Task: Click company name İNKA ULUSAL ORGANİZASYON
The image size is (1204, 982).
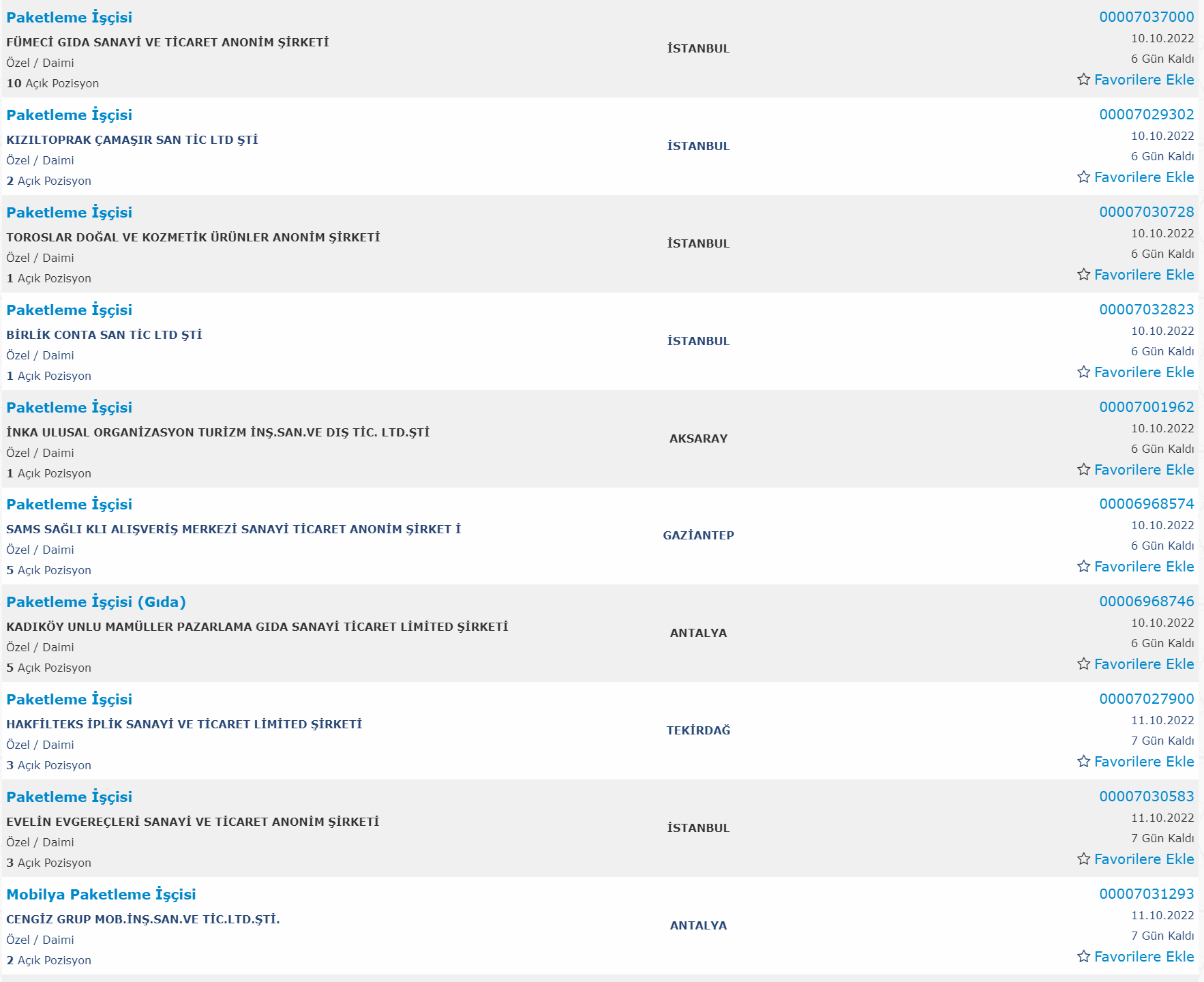Action: pyautogui.click(x=218, y=432)
